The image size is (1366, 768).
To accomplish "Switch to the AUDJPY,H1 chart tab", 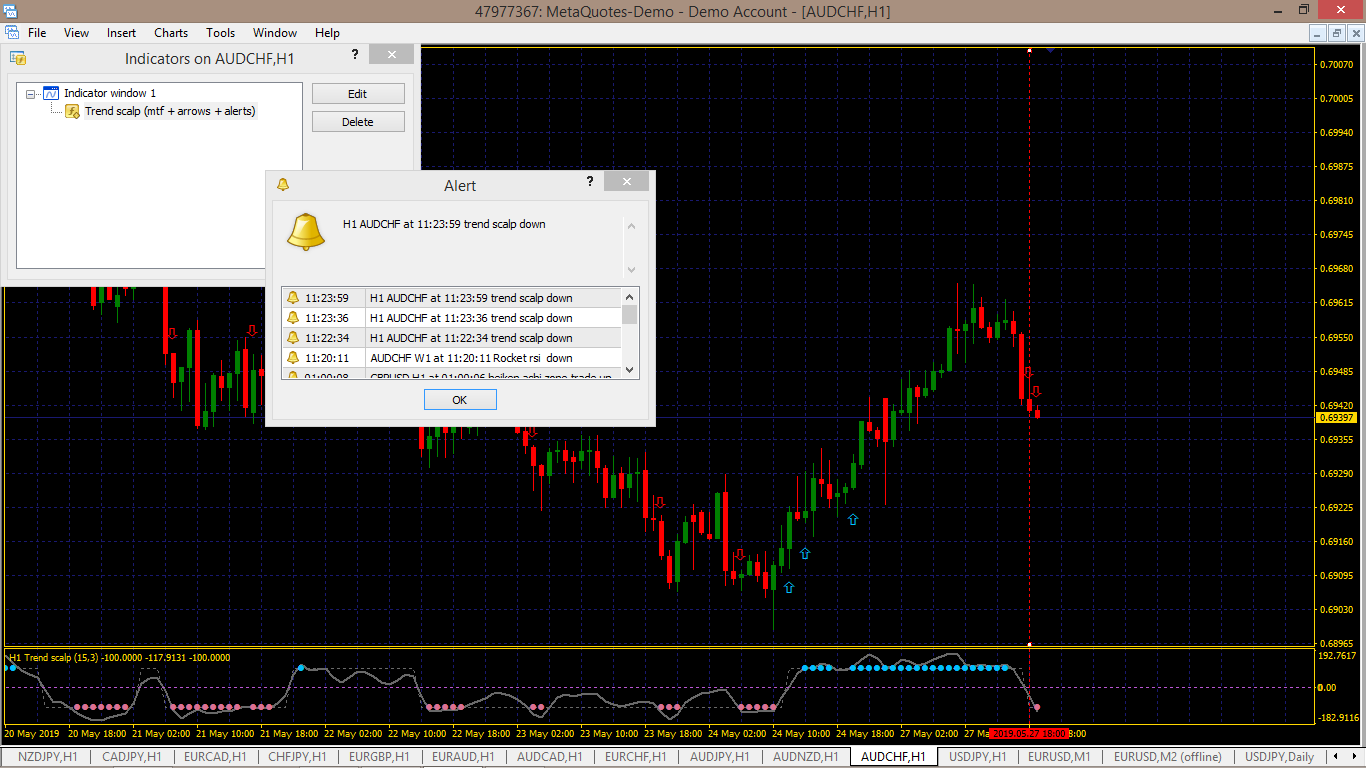I will click(720, 757).
